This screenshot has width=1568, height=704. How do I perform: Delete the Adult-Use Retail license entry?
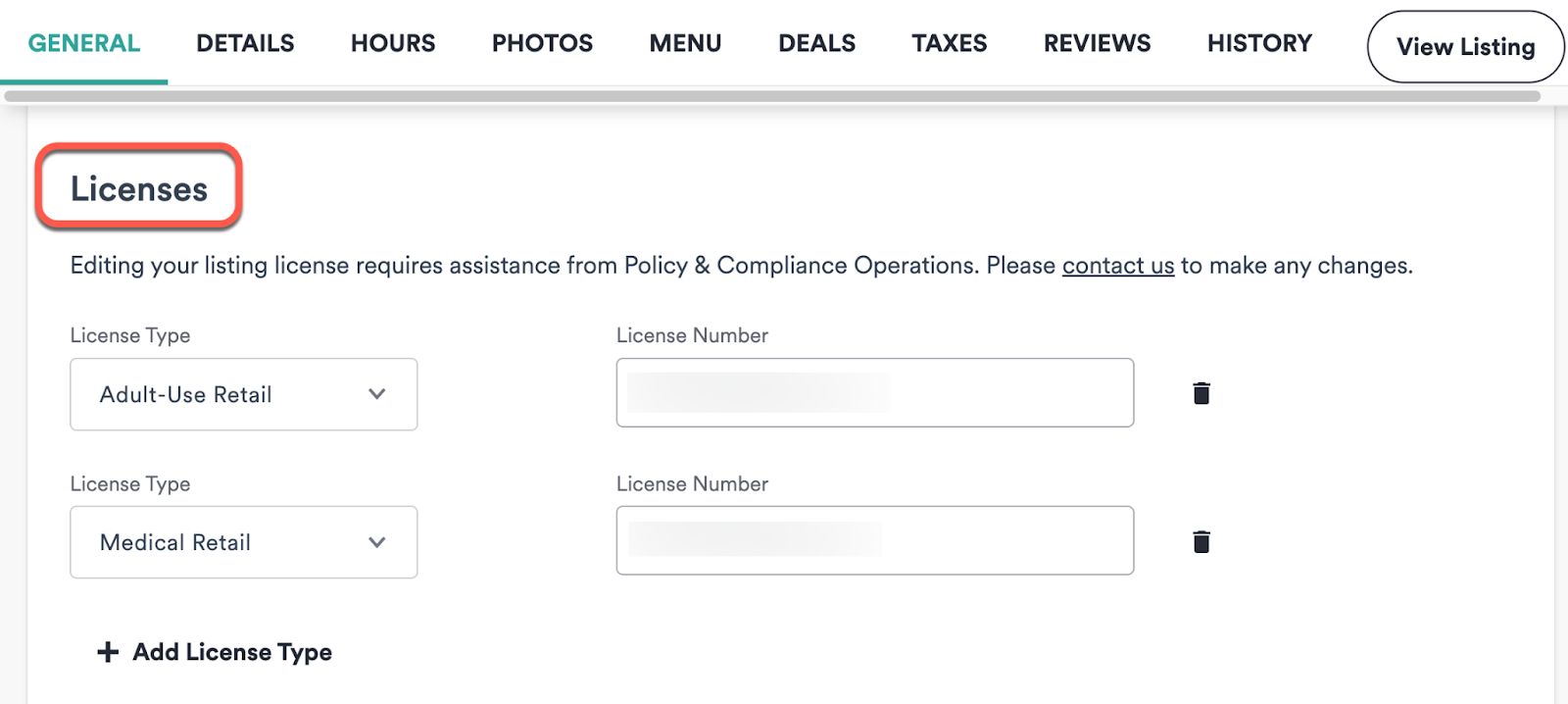(1200, 392)
